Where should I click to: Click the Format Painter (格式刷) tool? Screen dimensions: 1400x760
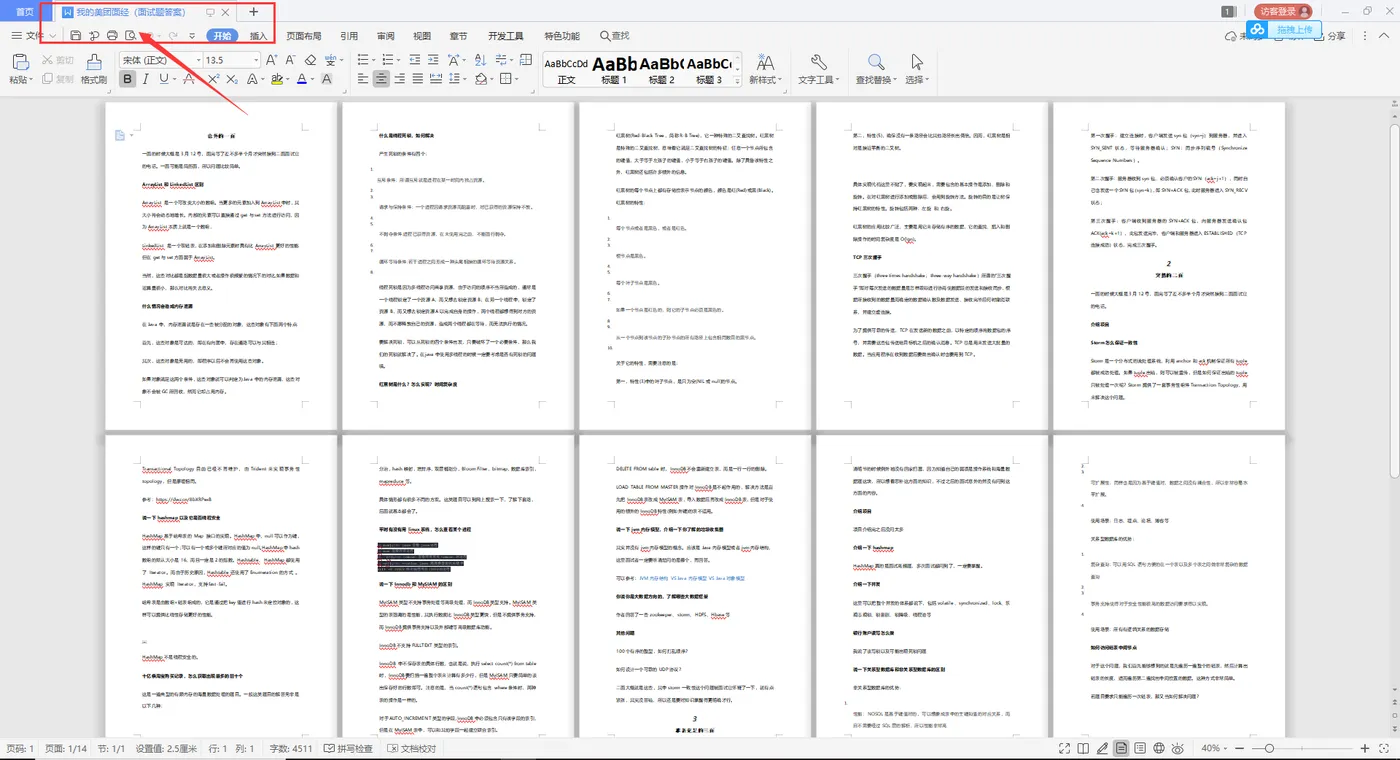94,69
